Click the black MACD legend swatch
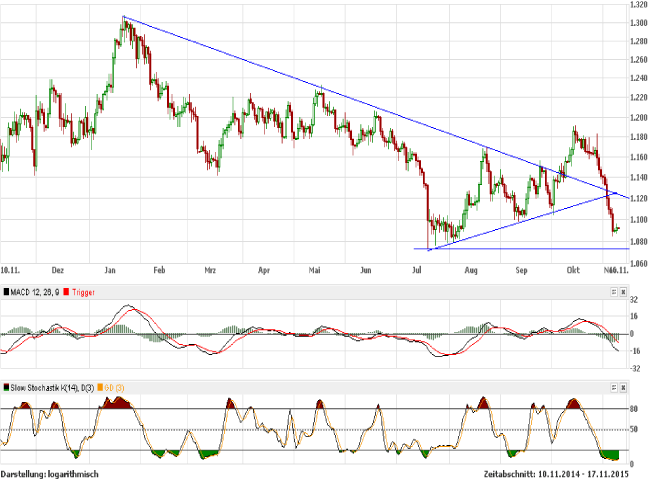The height and width of the screenshot is (480, 650). tap(4, 291)
